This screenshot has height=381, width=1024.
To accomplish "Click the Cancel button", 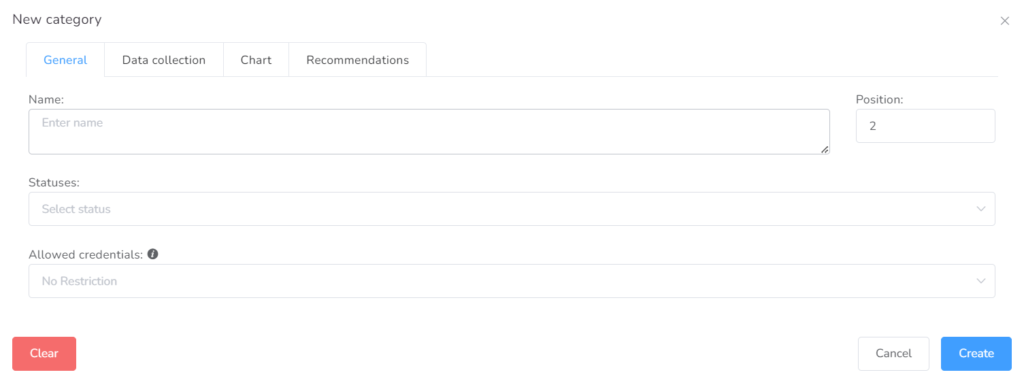I will (x=893, y=354).
